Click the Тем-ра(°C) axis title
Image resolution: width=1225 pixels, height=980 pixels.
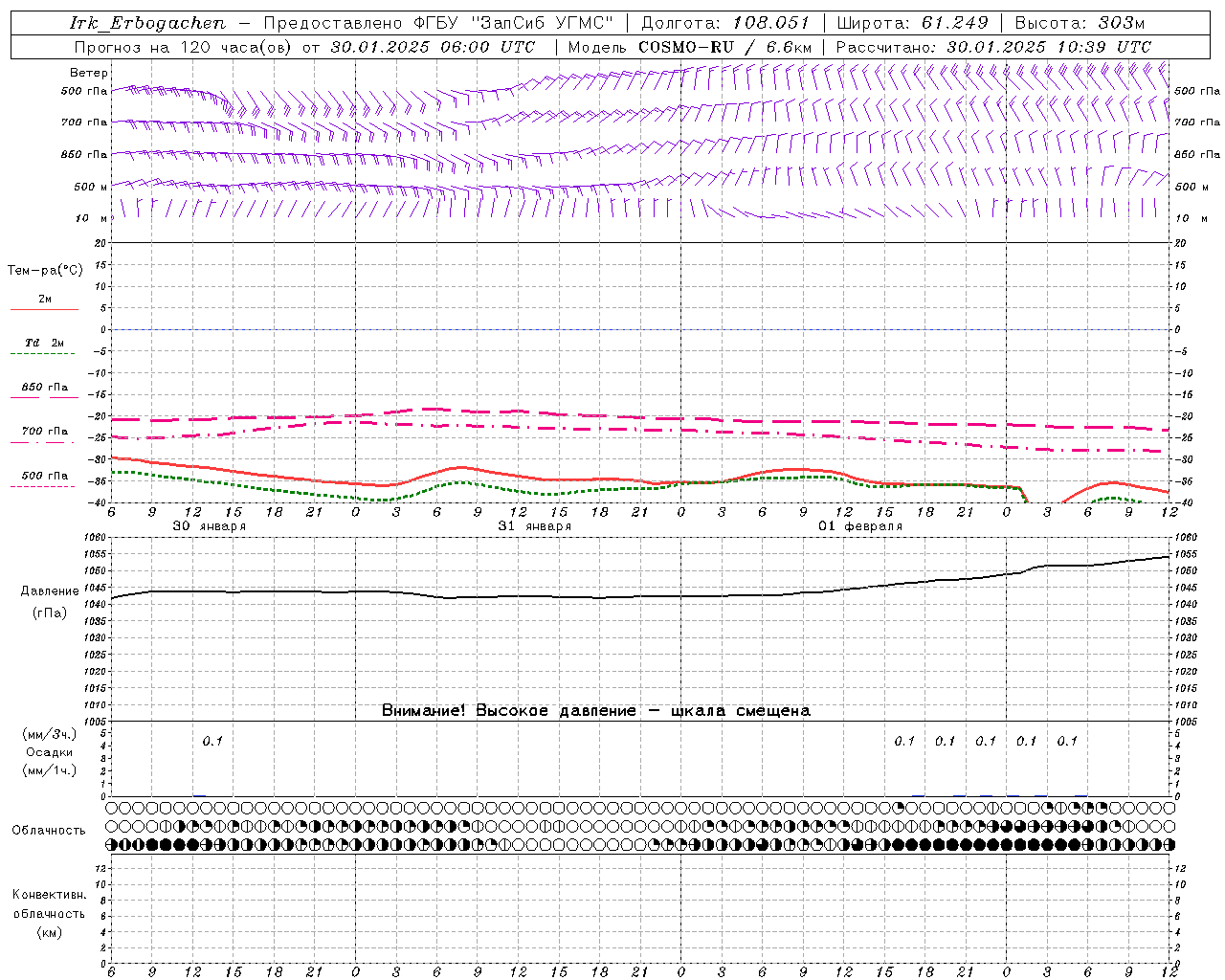click(x=45, y=271)
